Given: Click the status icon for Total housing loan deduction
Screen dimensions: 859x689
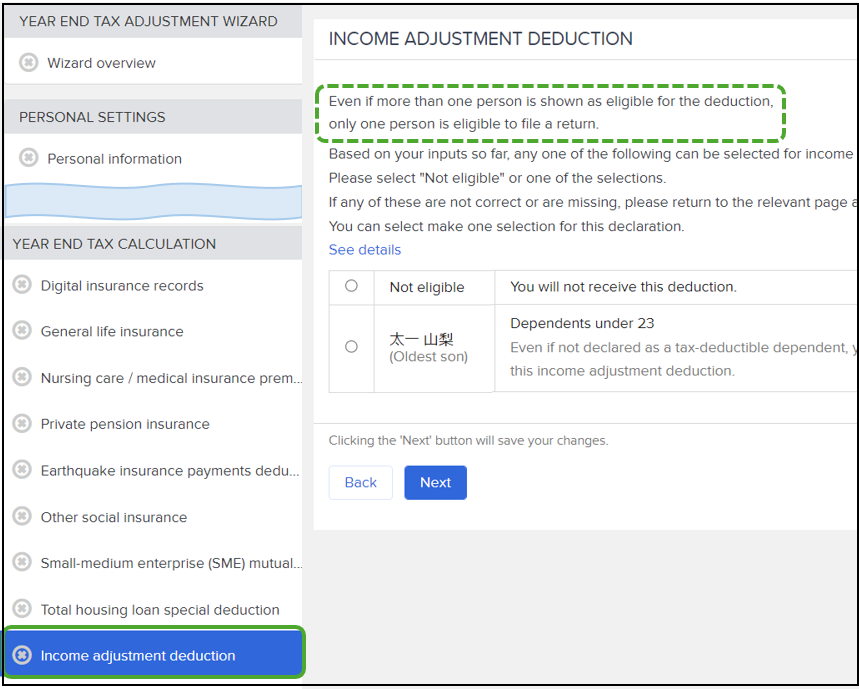Looking at the screenshot, I should (x=22, y=609).
